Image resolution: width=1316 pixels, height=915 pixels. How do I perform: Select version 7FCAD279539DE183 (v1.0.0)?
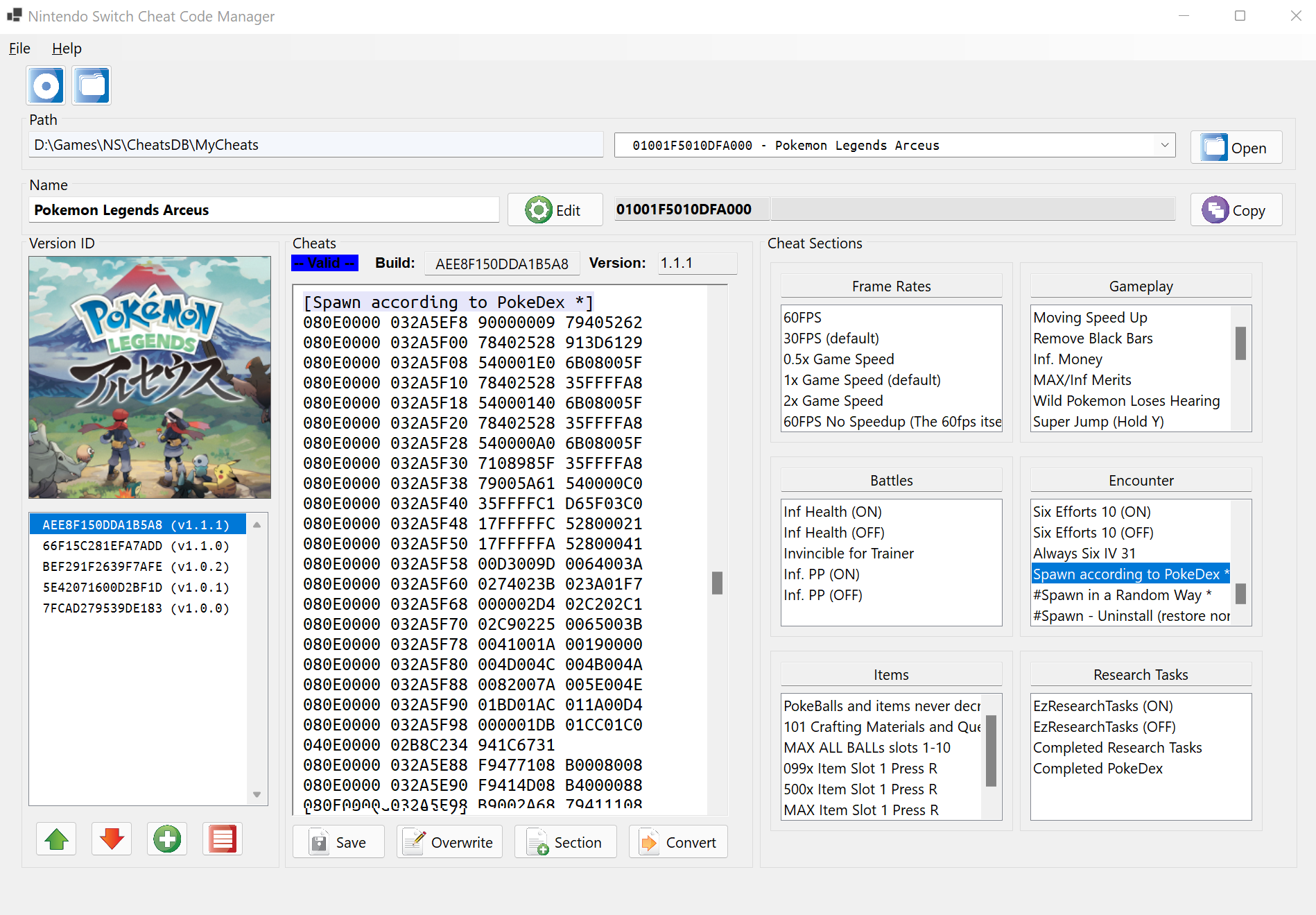tap(137, 608)
